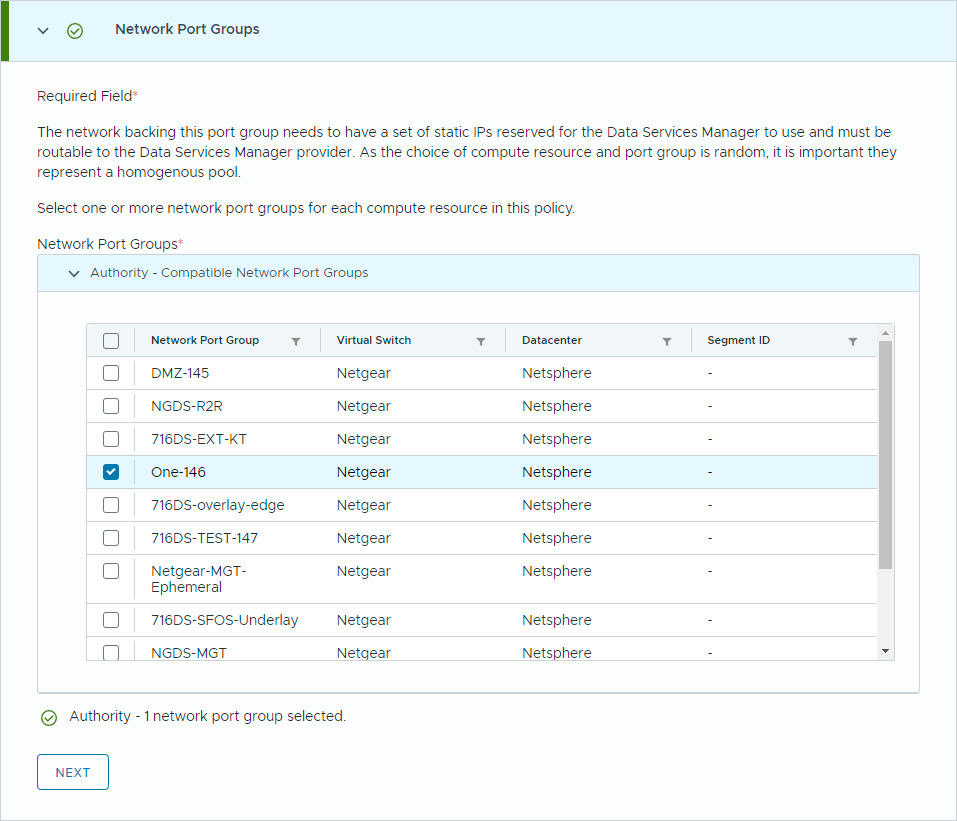Select the DMZ-145 row name

tap(180, 373)
